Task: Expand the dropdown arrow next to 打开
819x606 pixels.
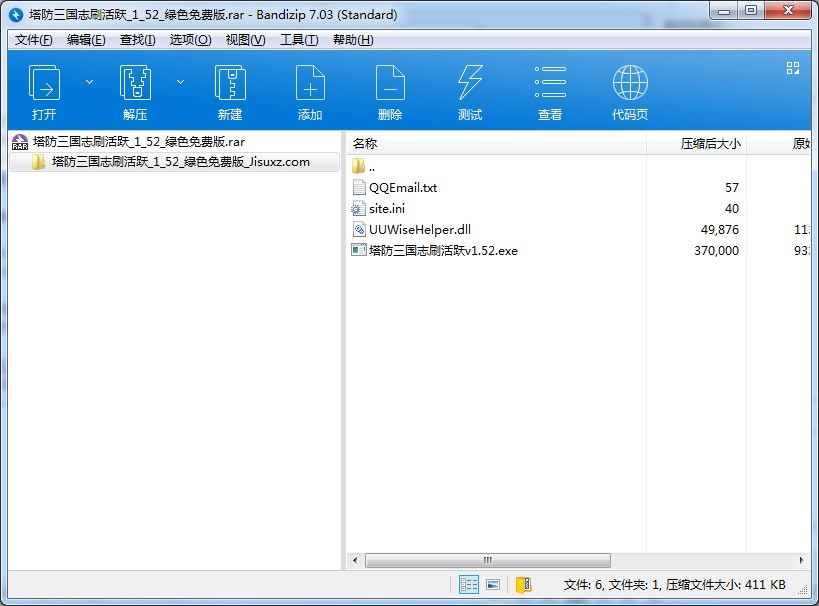Action: pyautogui.click(x=89, y=82)
